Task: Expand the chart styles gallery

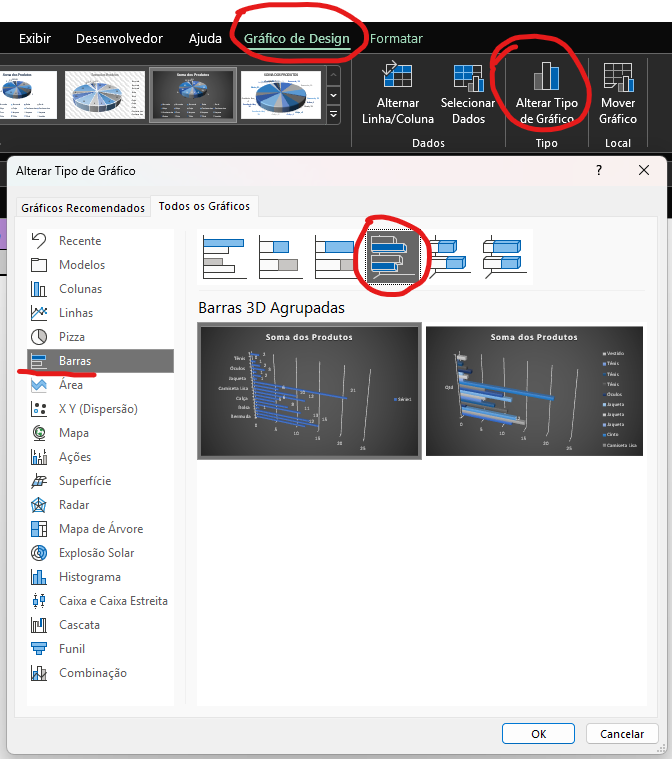Action: (x=334, y=115)
